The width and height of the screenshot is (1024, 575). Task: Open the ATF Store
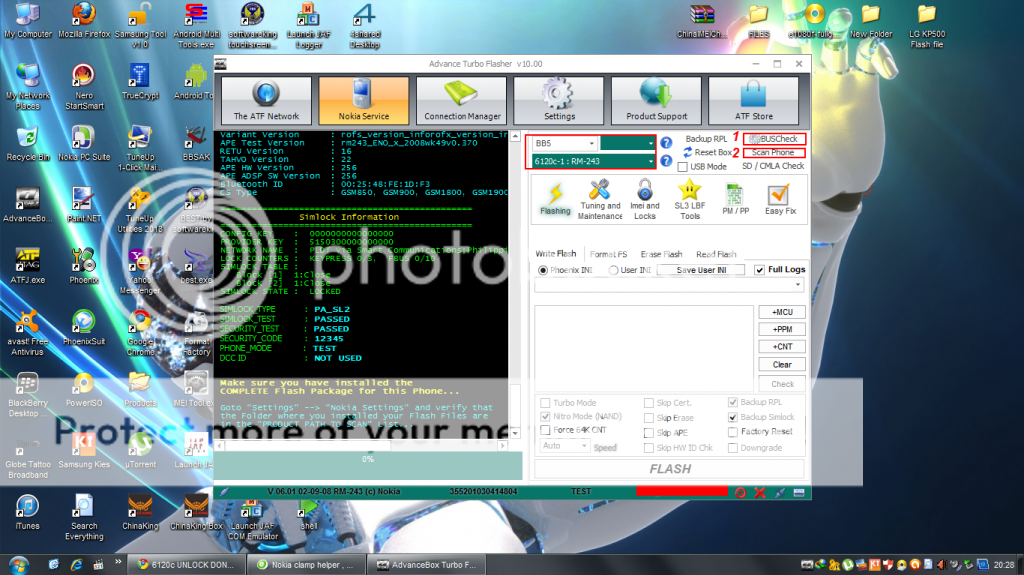click(x=754, y=100)
